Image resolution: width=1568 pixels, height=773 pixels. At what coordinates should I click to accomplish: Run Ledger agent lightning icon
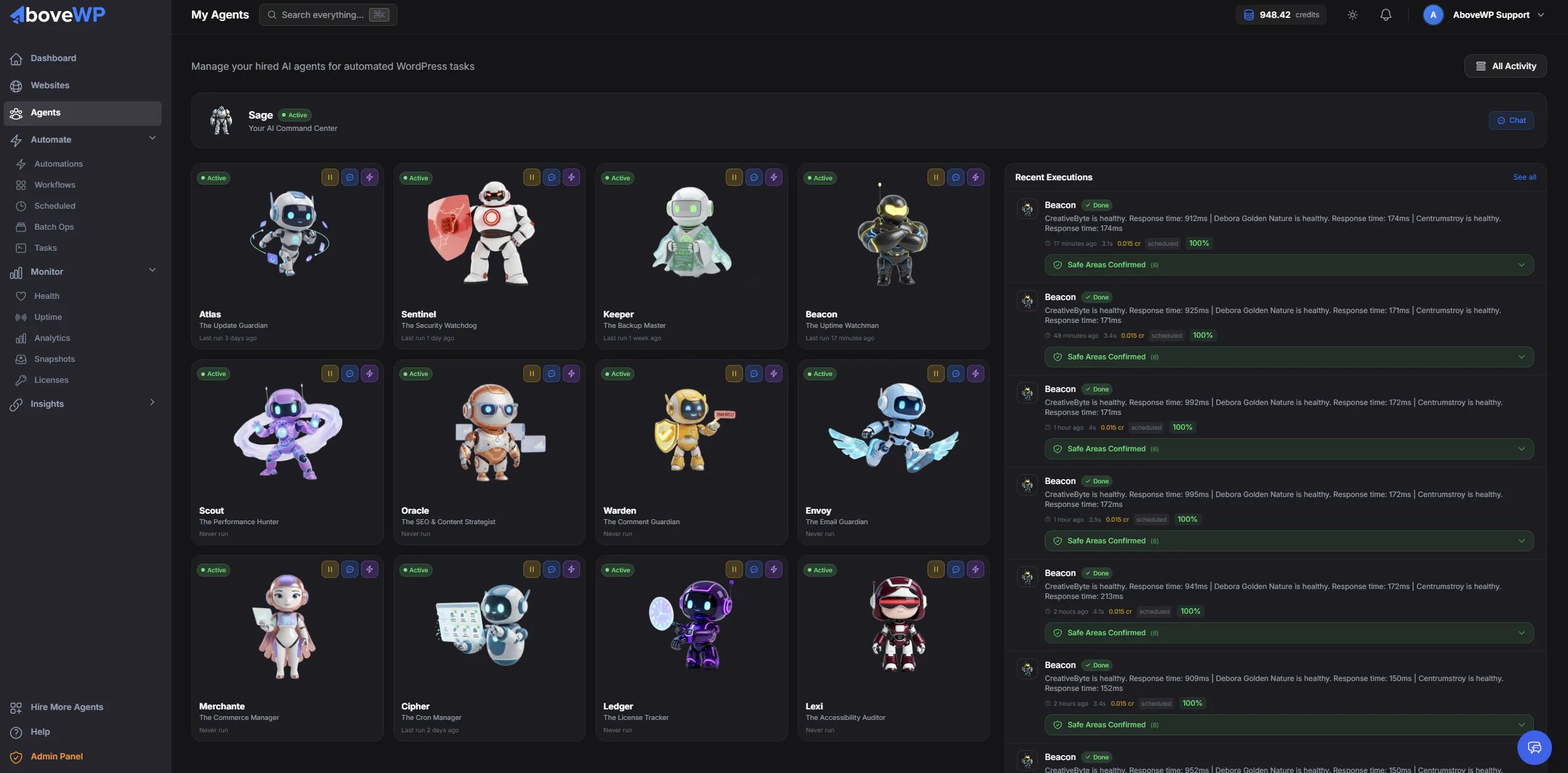[x=774, y=569]
